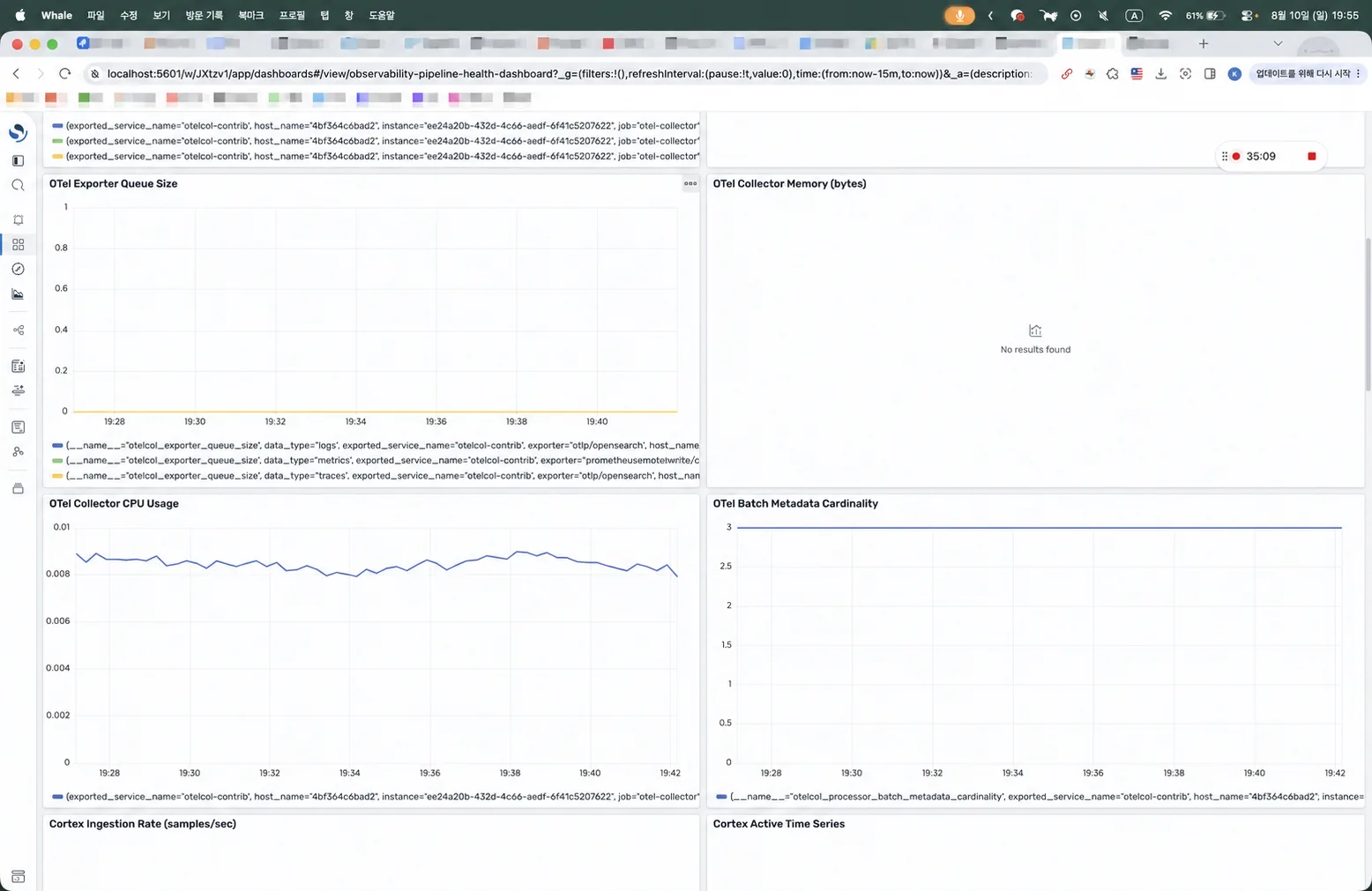The height and width of the screenshot is (891, 1372).
Task: Click 업데이트를 위해 다시 시작 button
Action: (1302, 74)
